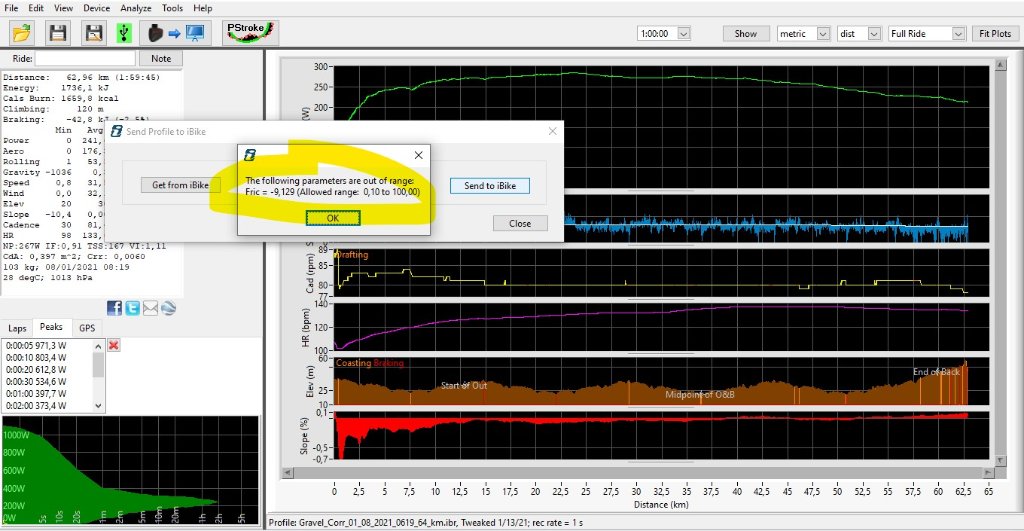The height and width of the screenshot is (531, 1024).
Task: Share the ride via Facebook icon
Action: tap(114, 308)
